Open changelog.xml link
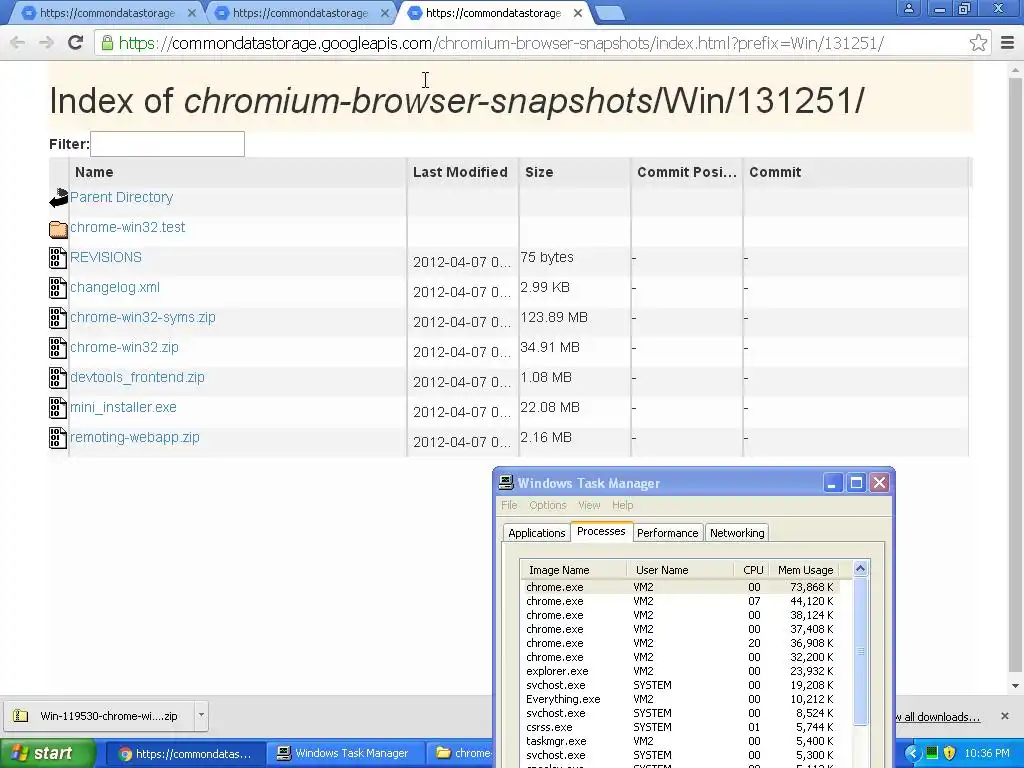The width and height of the screenshot is (1024, 768). click(x=115, y=287)
